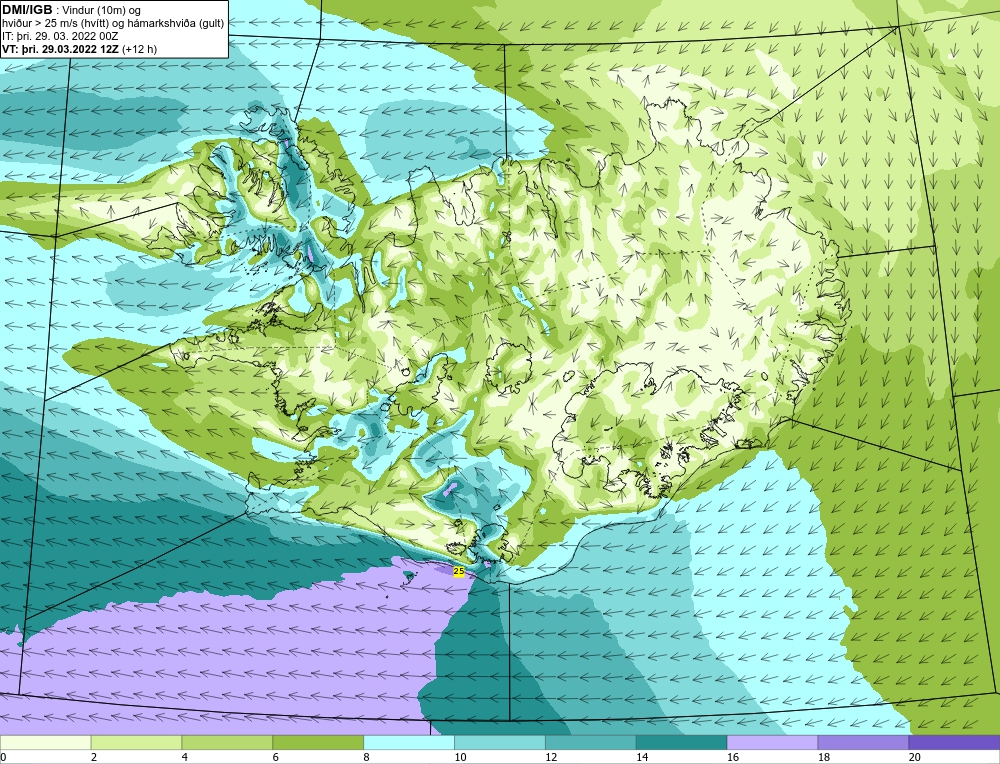Viewport: 1000px width, 764px height.
Task: Click the legend scale label 6
Action: (x=276, y=757)
